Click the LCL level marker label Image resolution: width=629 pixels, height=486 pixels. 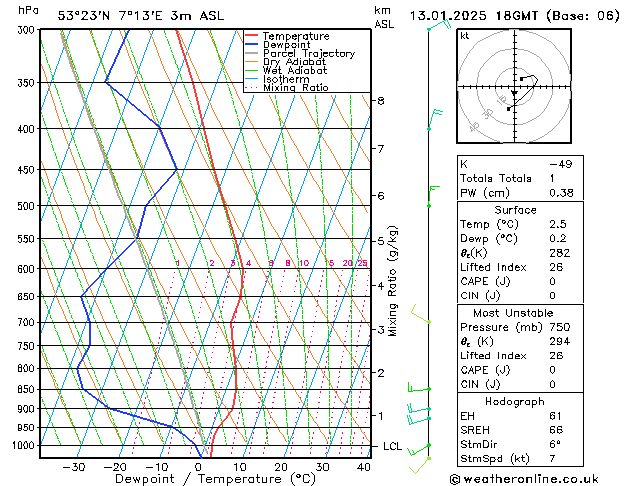(392, 446)
